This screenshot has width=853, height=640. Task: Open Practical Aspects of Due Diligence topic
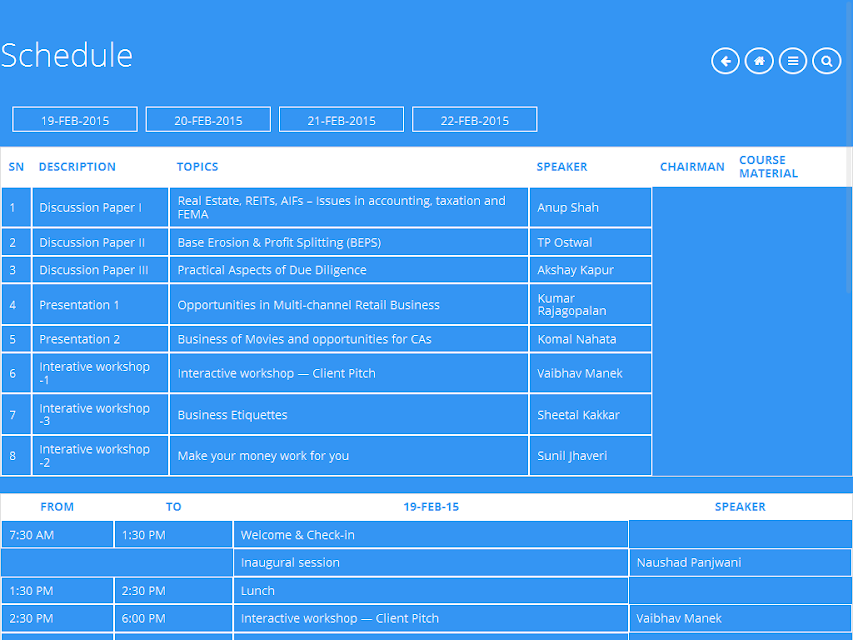(x=349, y=270)
